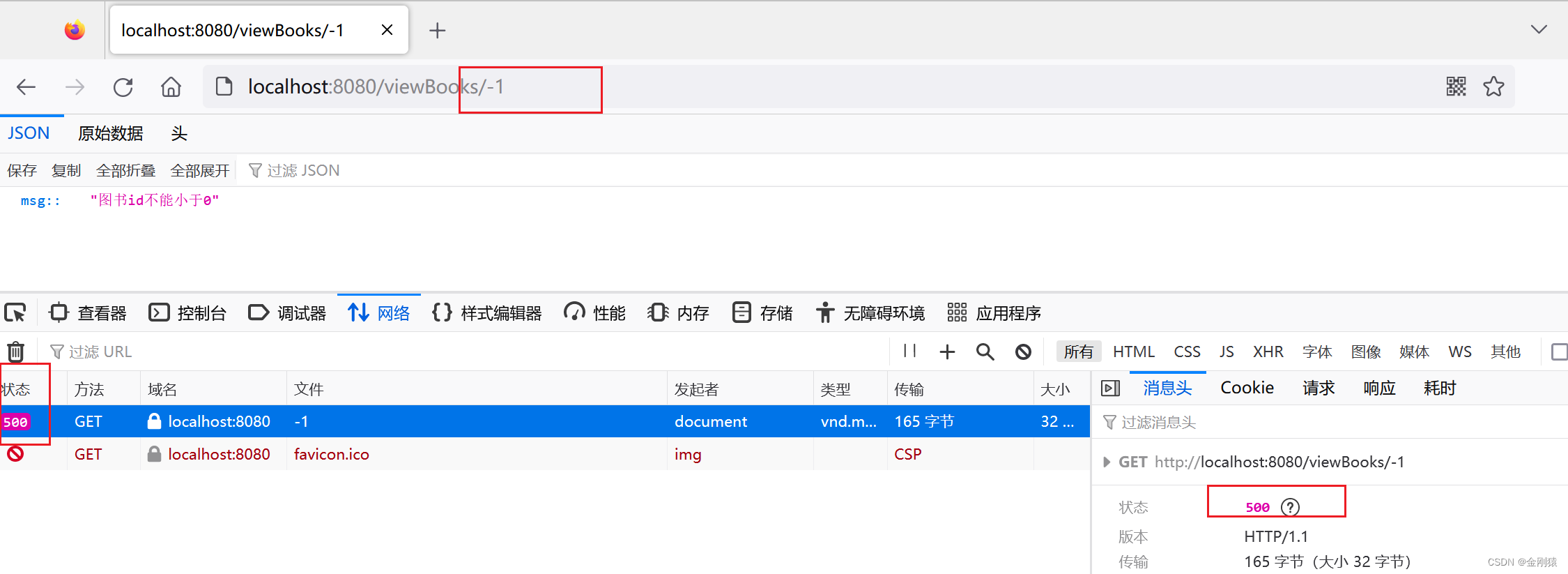Bookmark this page with star icon
Viewport: 1568px width, 574px height.
coord(1493,86)
